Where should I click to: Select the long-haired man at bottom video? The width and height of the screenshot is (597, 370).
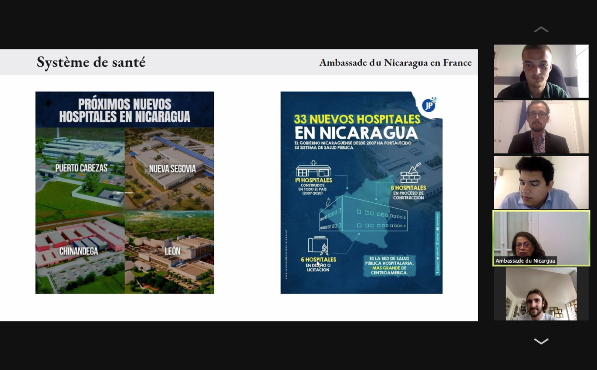click(541, 294)
